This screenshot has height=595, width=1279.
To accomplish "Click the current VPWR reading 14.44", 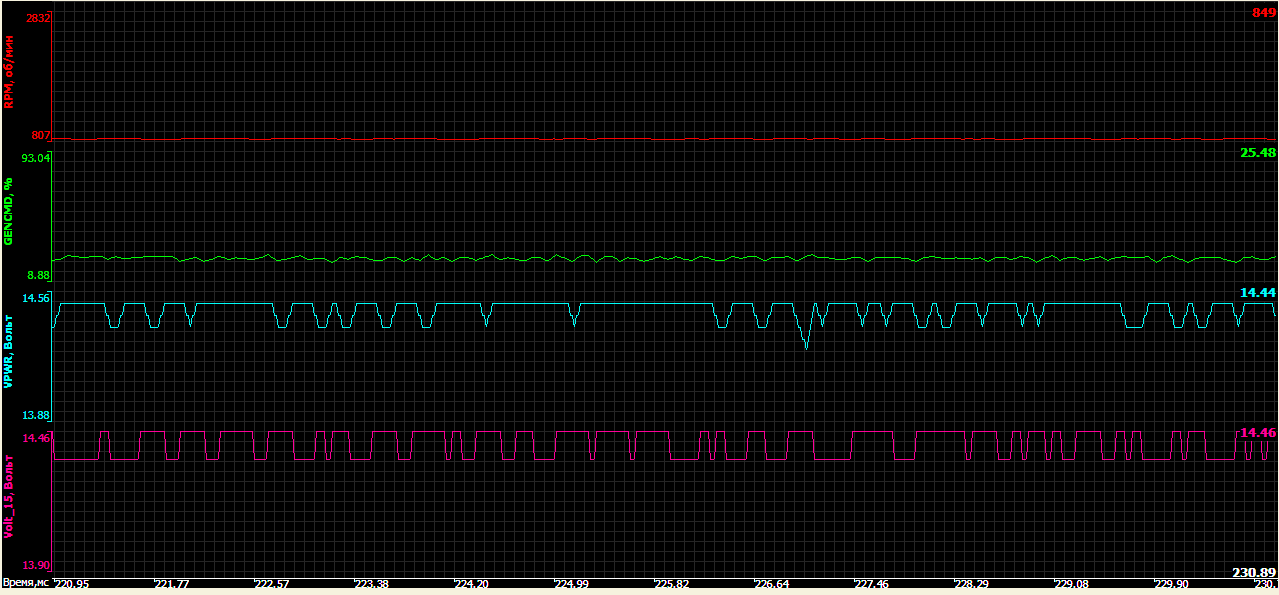I will click(x=1257, y=292).
